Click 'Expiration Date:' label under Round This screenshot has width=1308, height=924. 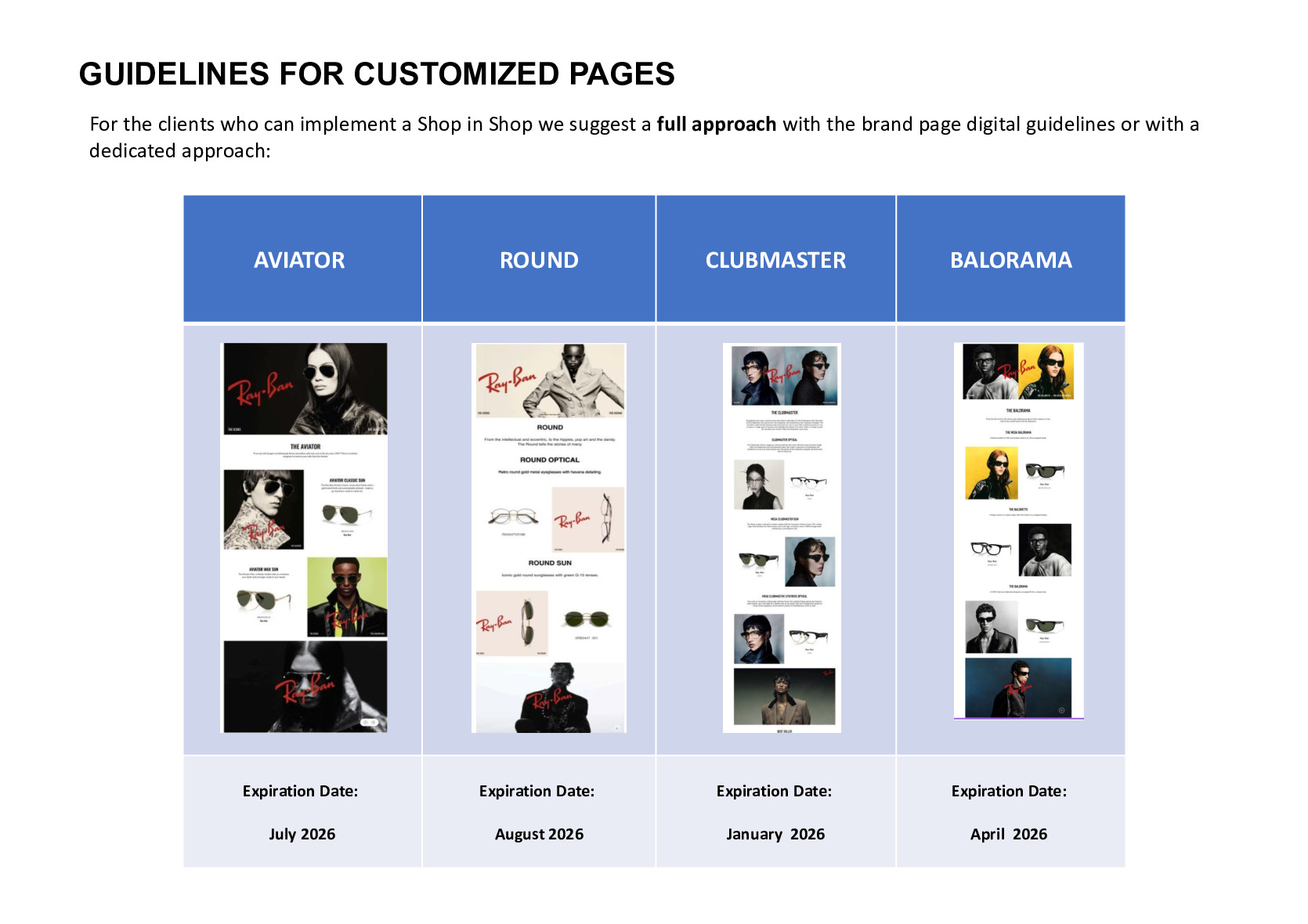tap(537, 791)
